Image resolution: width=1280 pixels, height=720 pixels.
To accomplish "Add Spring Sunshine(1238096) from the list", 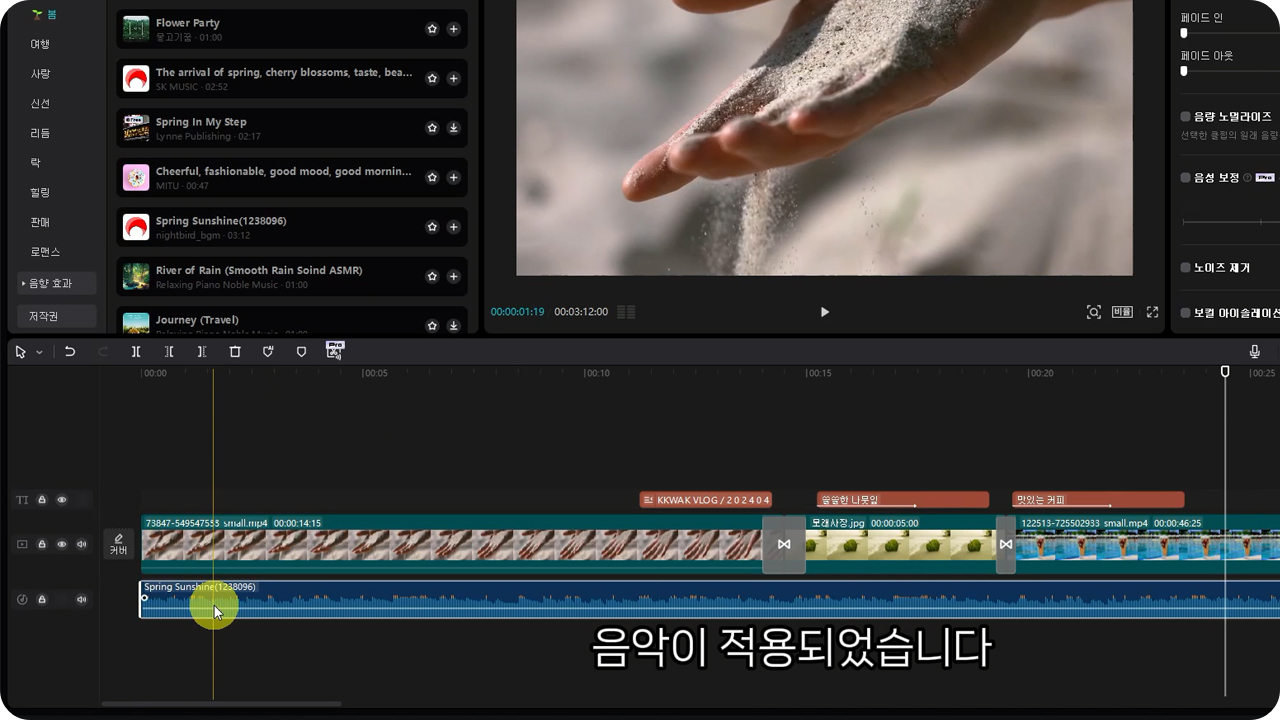I will click(x=453, y=227).
